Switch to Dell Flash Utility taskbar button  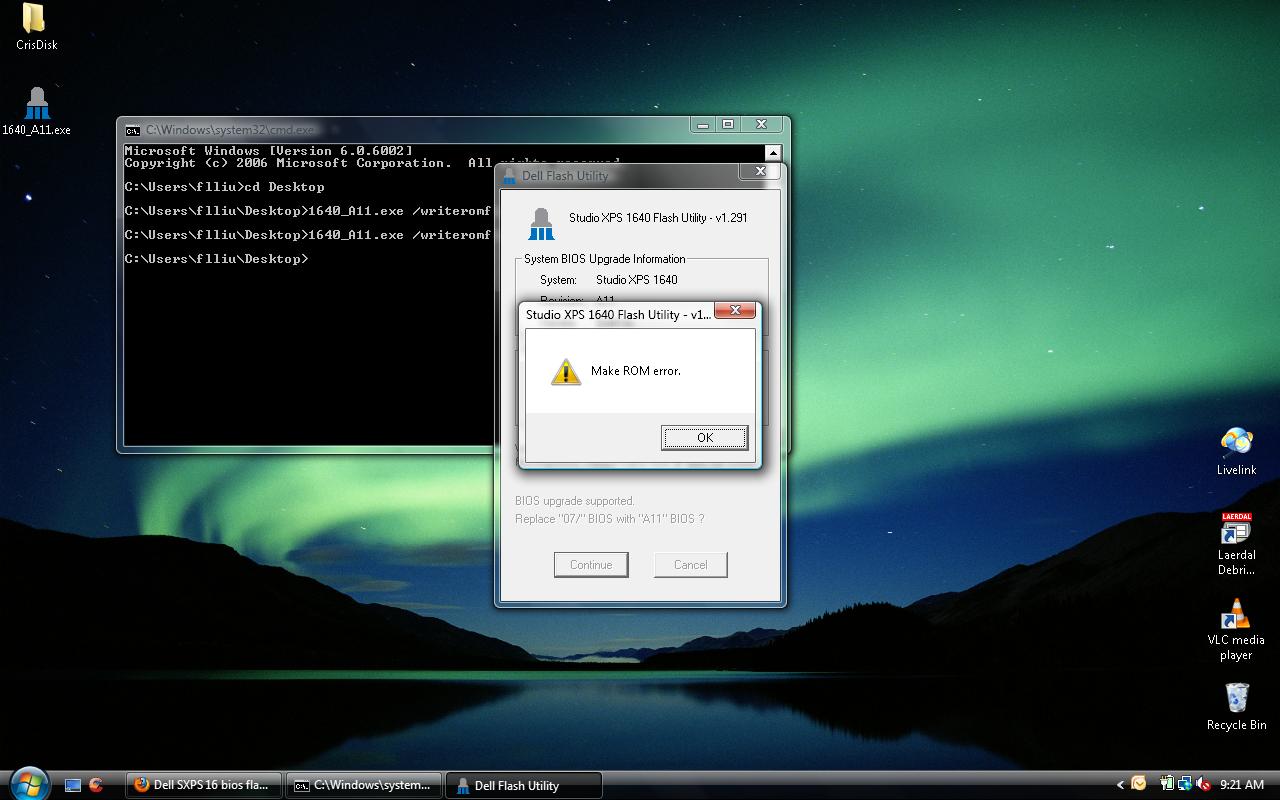(x=524, y=785)
